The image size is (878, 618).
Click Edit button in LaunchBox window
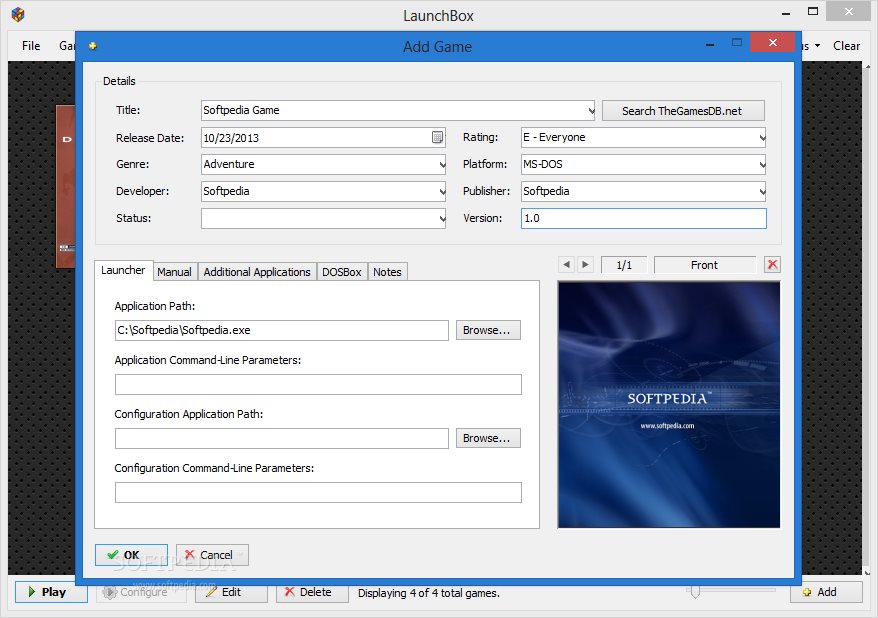[231, 592]
